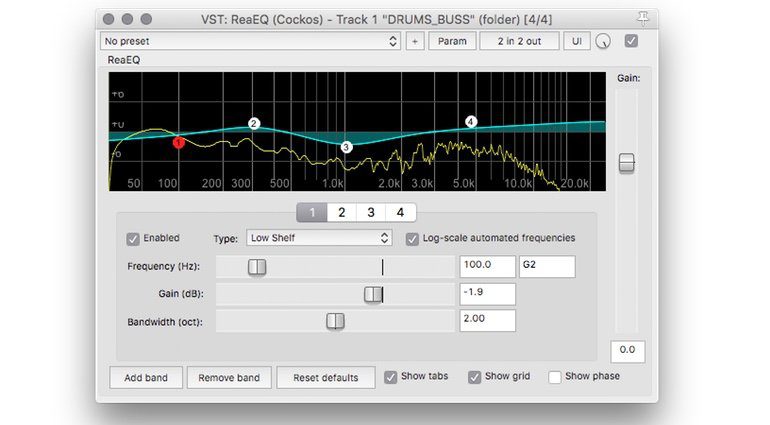The image size is (770, 425).
Task: Switch to band tab 1
Action: [x=312, y=212]
